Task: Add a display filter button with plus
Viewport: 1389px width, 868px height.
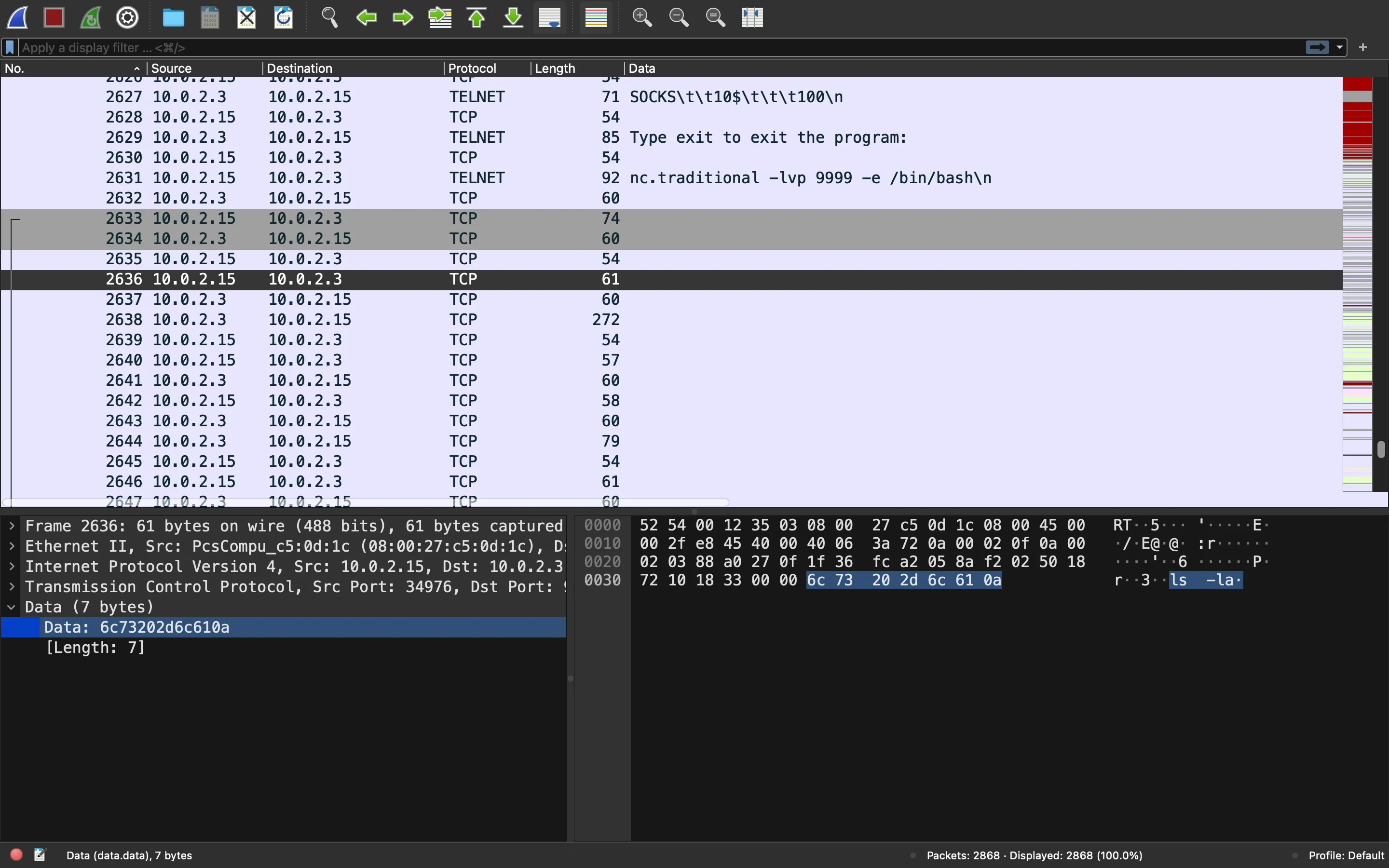Action: (x=1363, y=47)
